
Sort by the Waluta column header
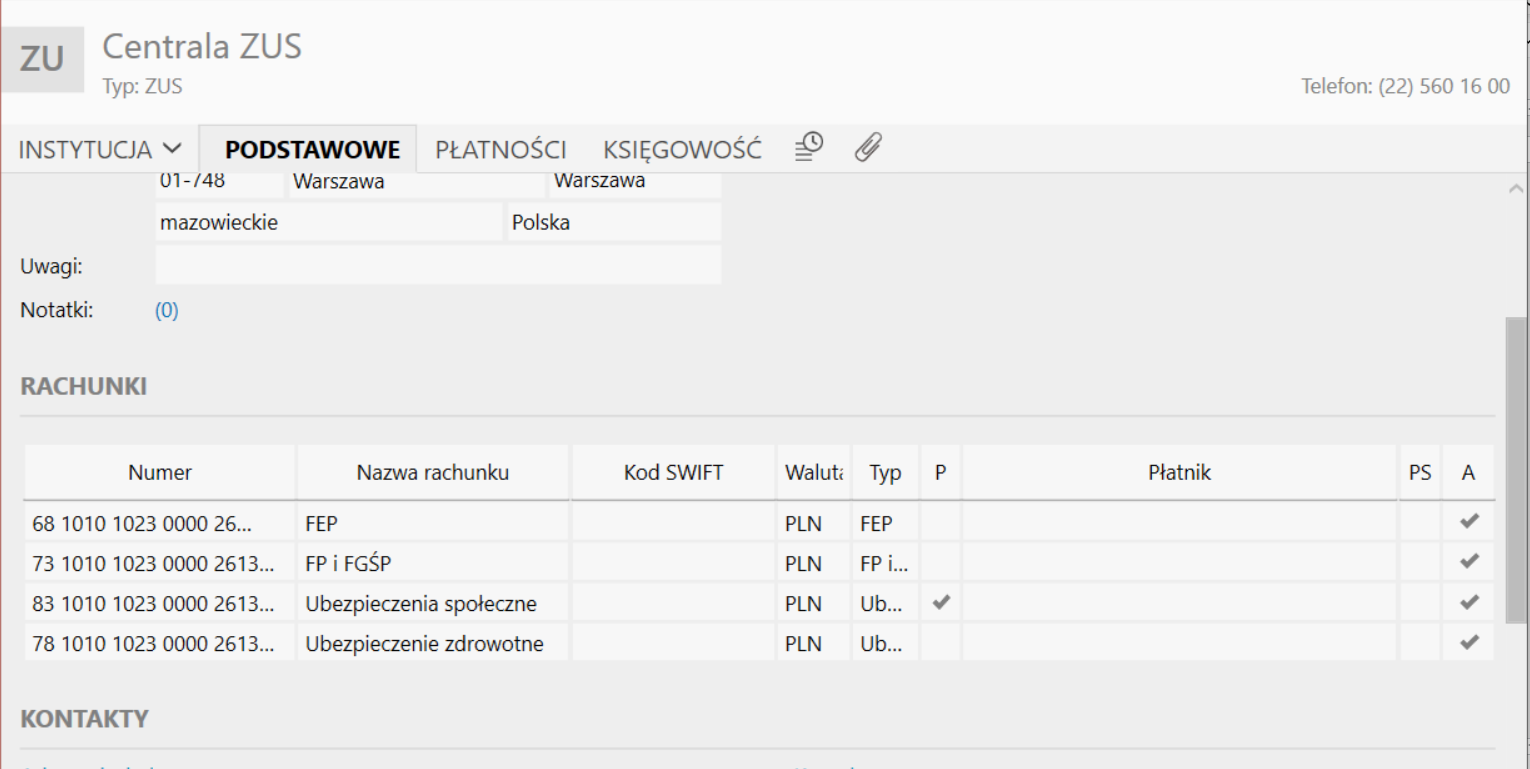[x=813, y=473]
